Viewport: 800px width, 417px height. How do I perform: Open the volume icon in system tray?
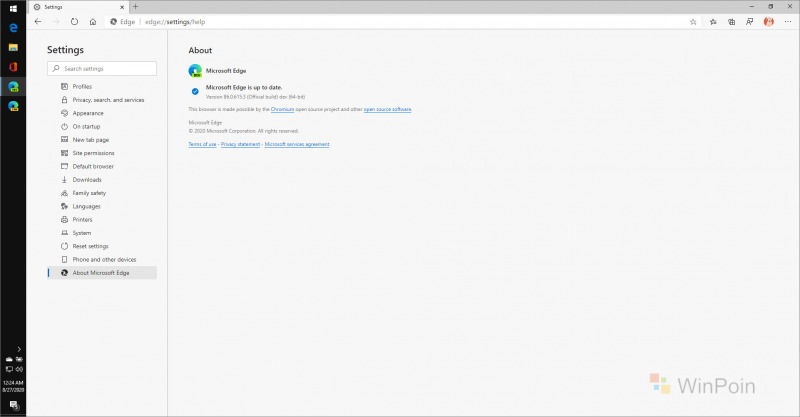[19, 369]
